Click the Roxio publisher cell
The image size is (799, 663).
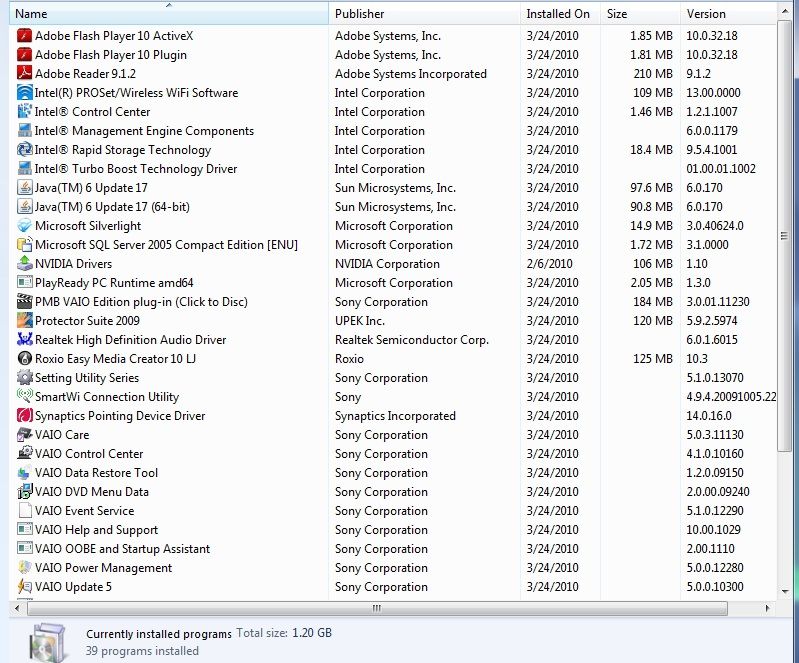pyautogui.click(x=350, y=359)
